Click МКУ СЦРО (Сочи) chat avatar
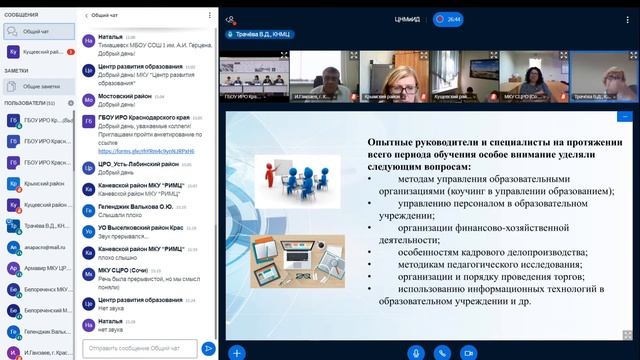The width and height of the screenshot is (640, 360). coord(89,274)
